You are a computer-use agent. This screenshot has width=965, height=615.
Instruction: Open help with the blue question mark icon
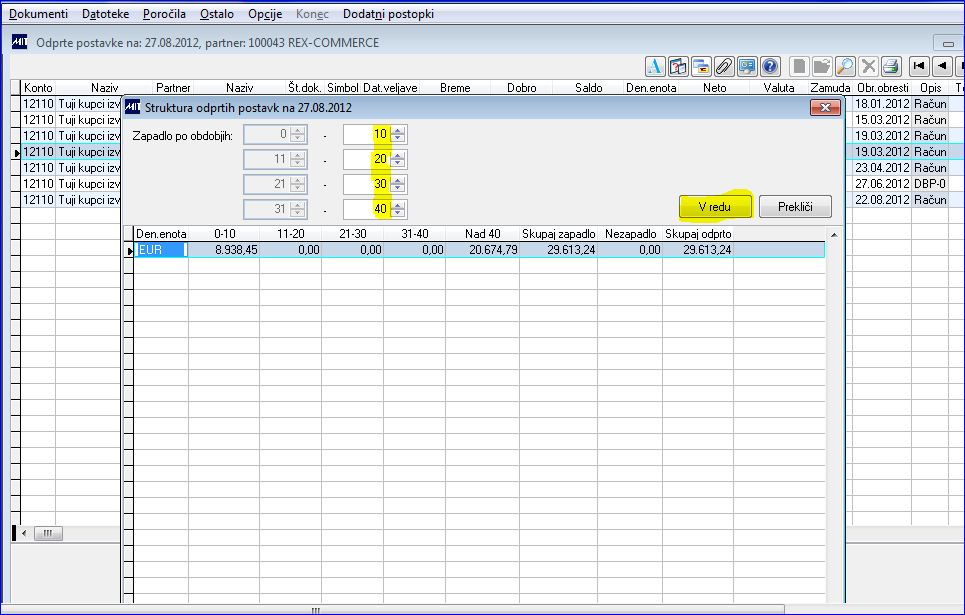point(770,66)
